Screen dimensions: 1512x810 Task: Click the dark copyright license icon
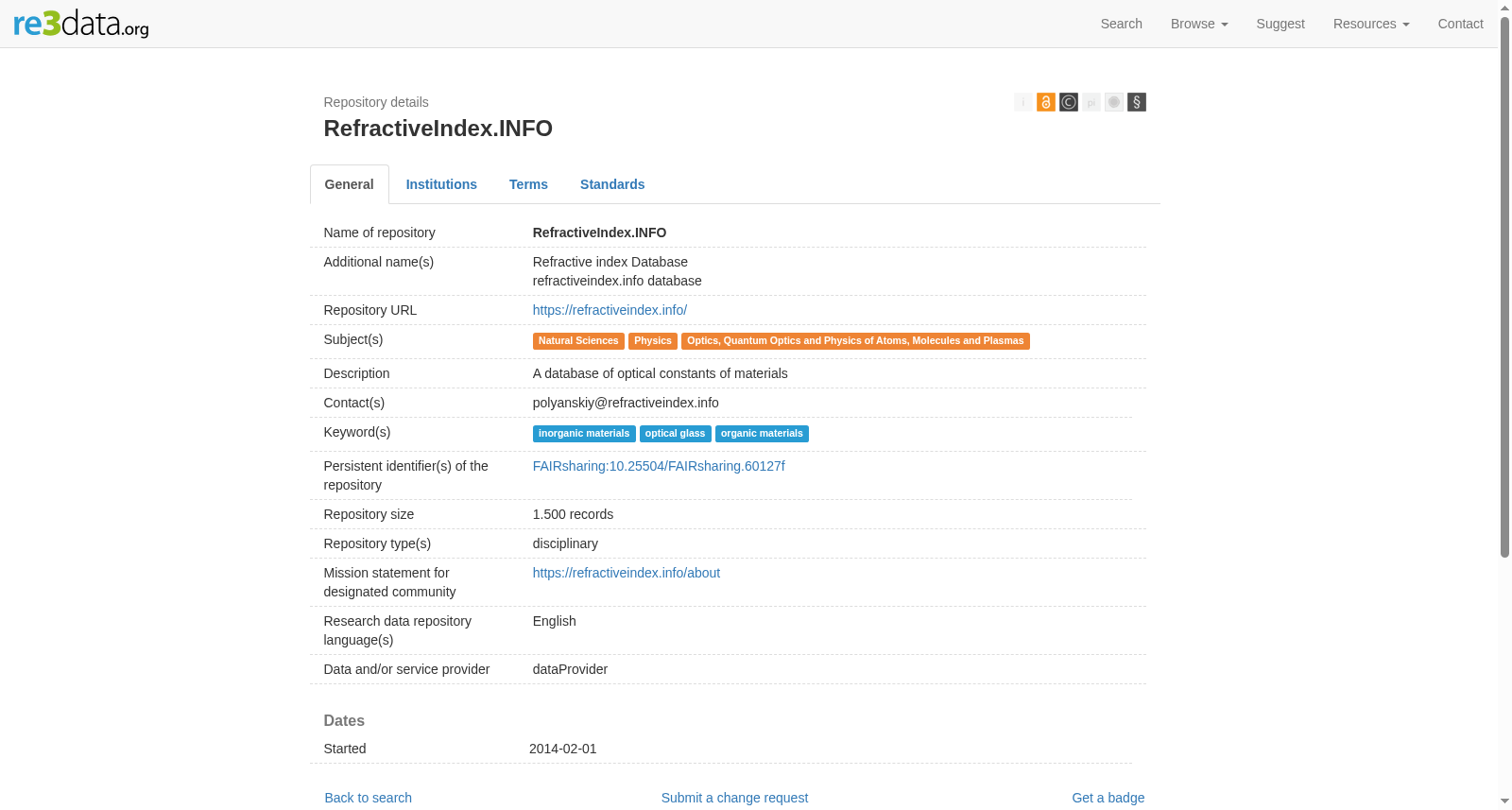point(1069,102)
